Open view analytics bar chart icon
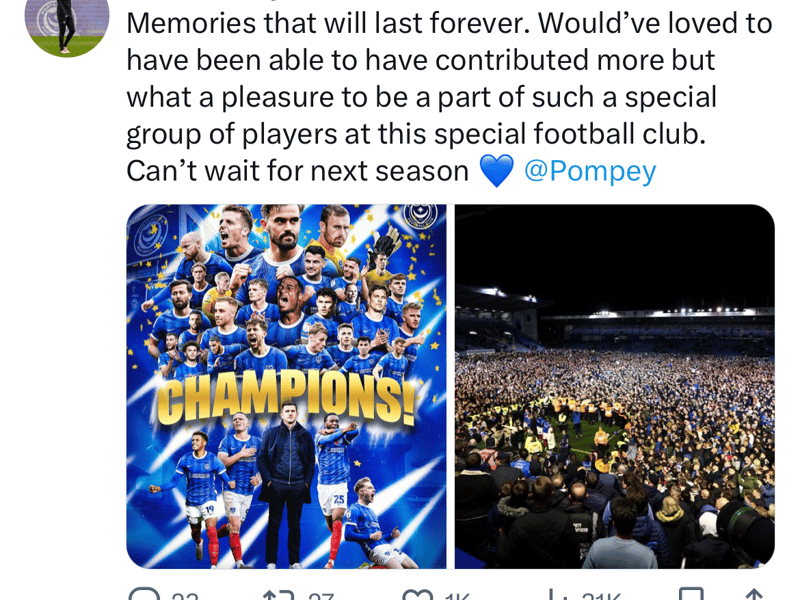The height and width of the screenshot is (600, 800). 557,595
